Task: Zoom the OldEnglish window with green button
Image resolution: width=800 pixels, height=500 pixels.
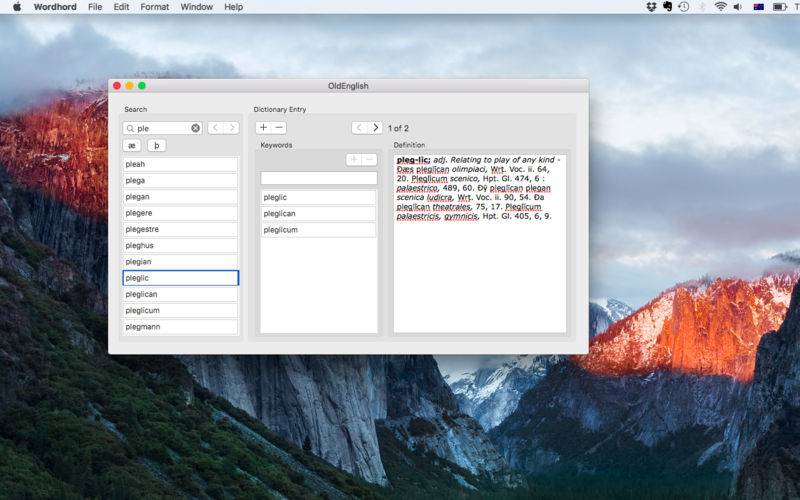Action: point(142,86)
